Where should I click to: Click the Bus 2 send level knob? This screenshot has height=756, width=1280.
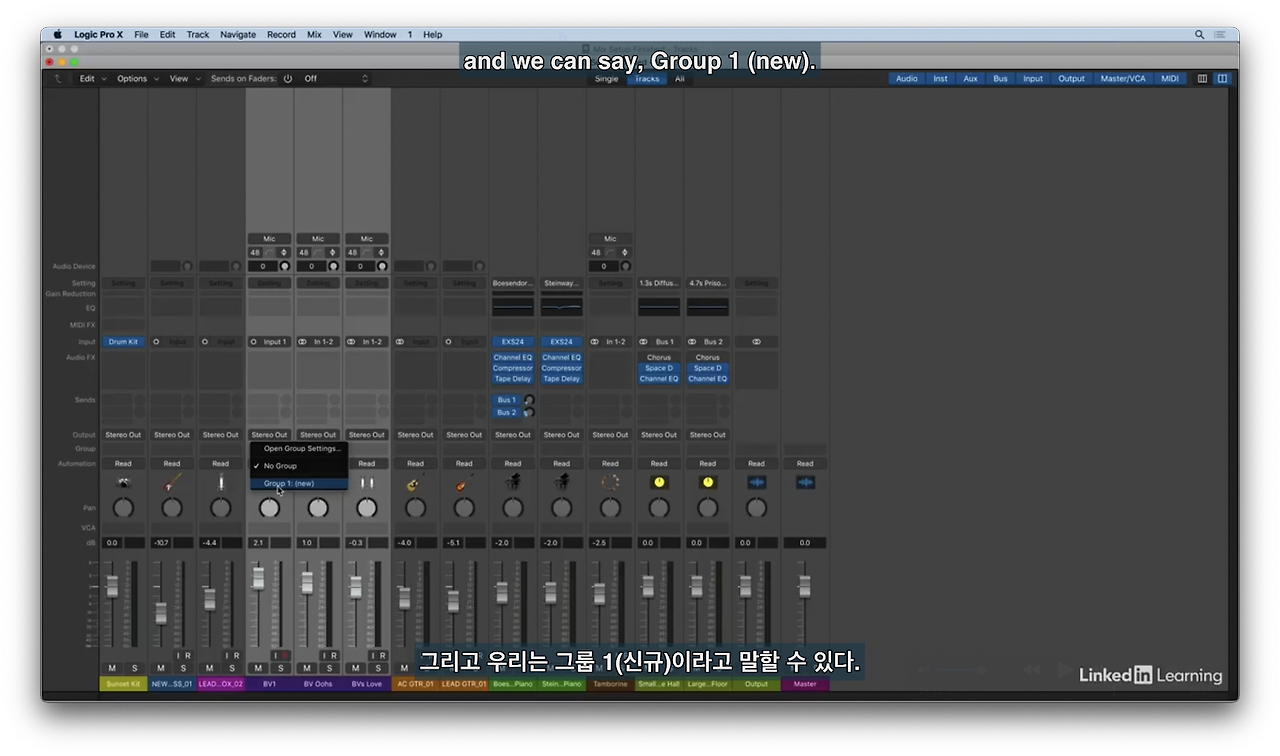click(x=529, y=412)
